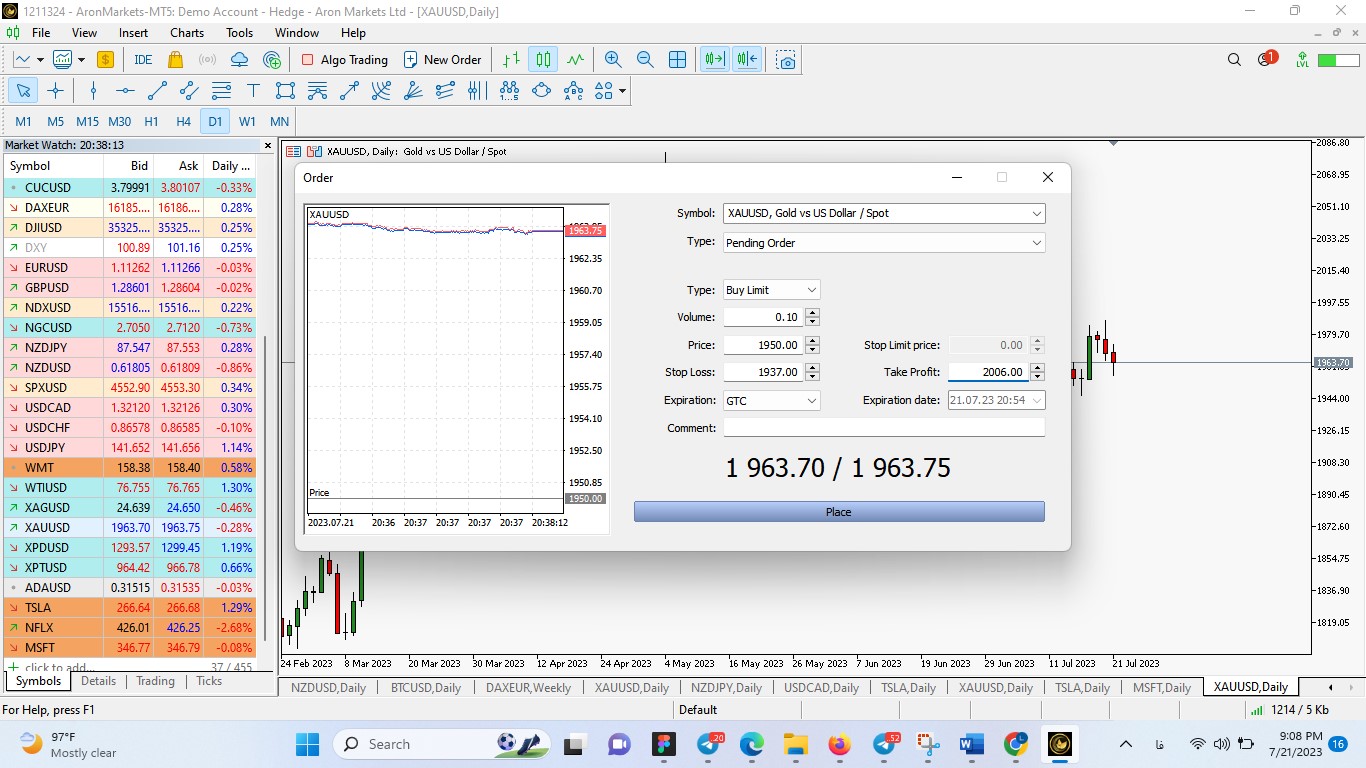Select the equidistant channel tool
The height and width of the screenshot is (768, 1366).
pyautogui.click(x=189, y=91)
